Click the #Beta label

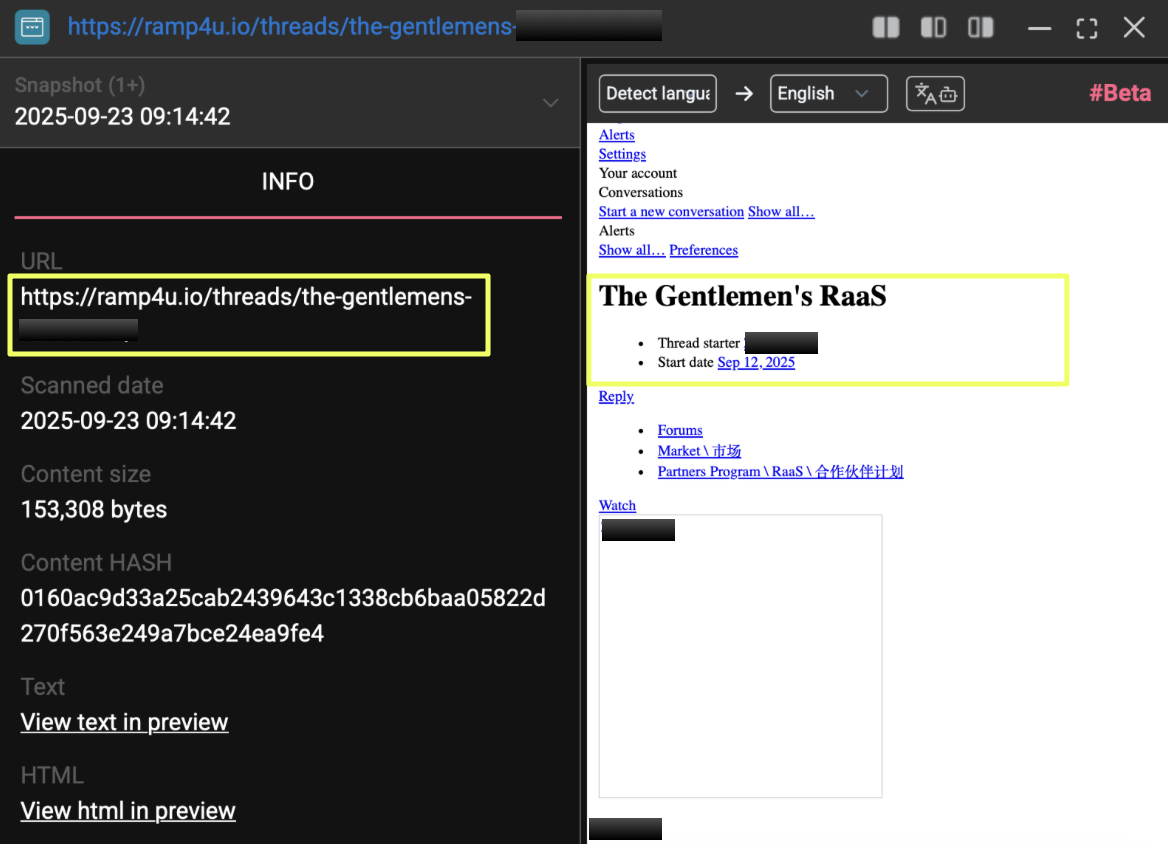click(1120, 94)
